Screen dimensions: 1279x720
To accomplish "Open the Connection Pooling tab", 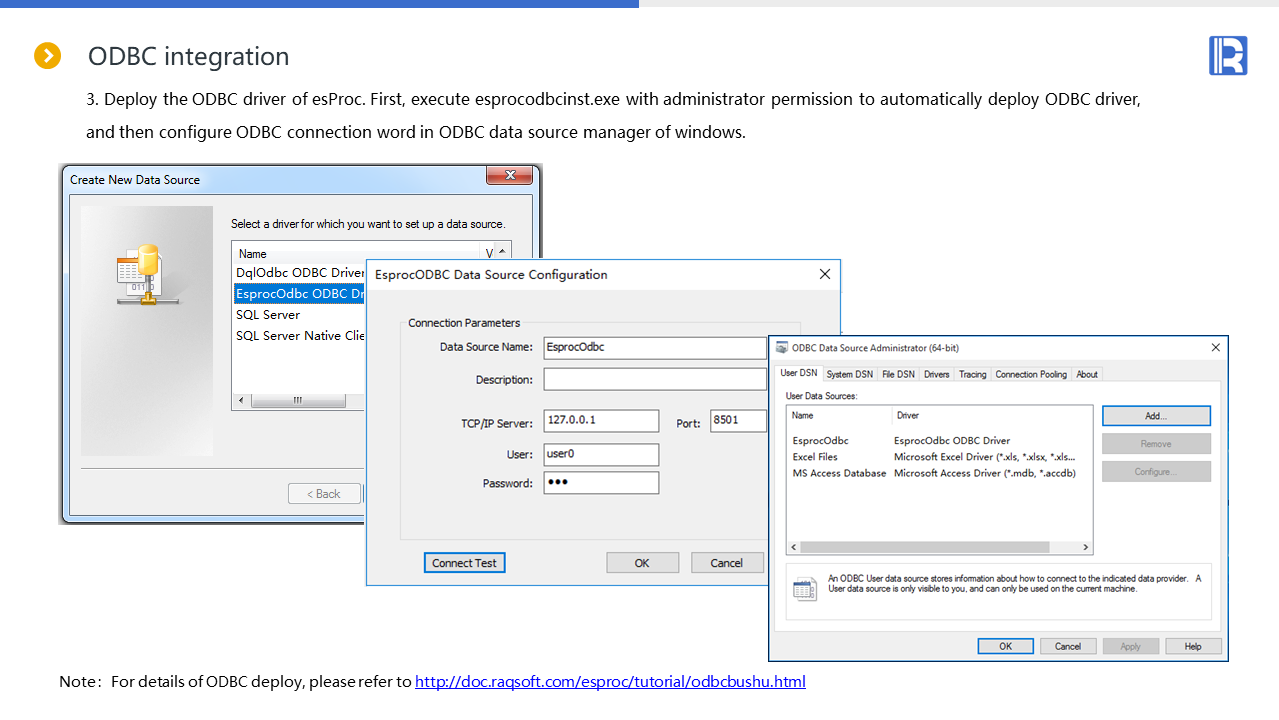I will 1031,374.
